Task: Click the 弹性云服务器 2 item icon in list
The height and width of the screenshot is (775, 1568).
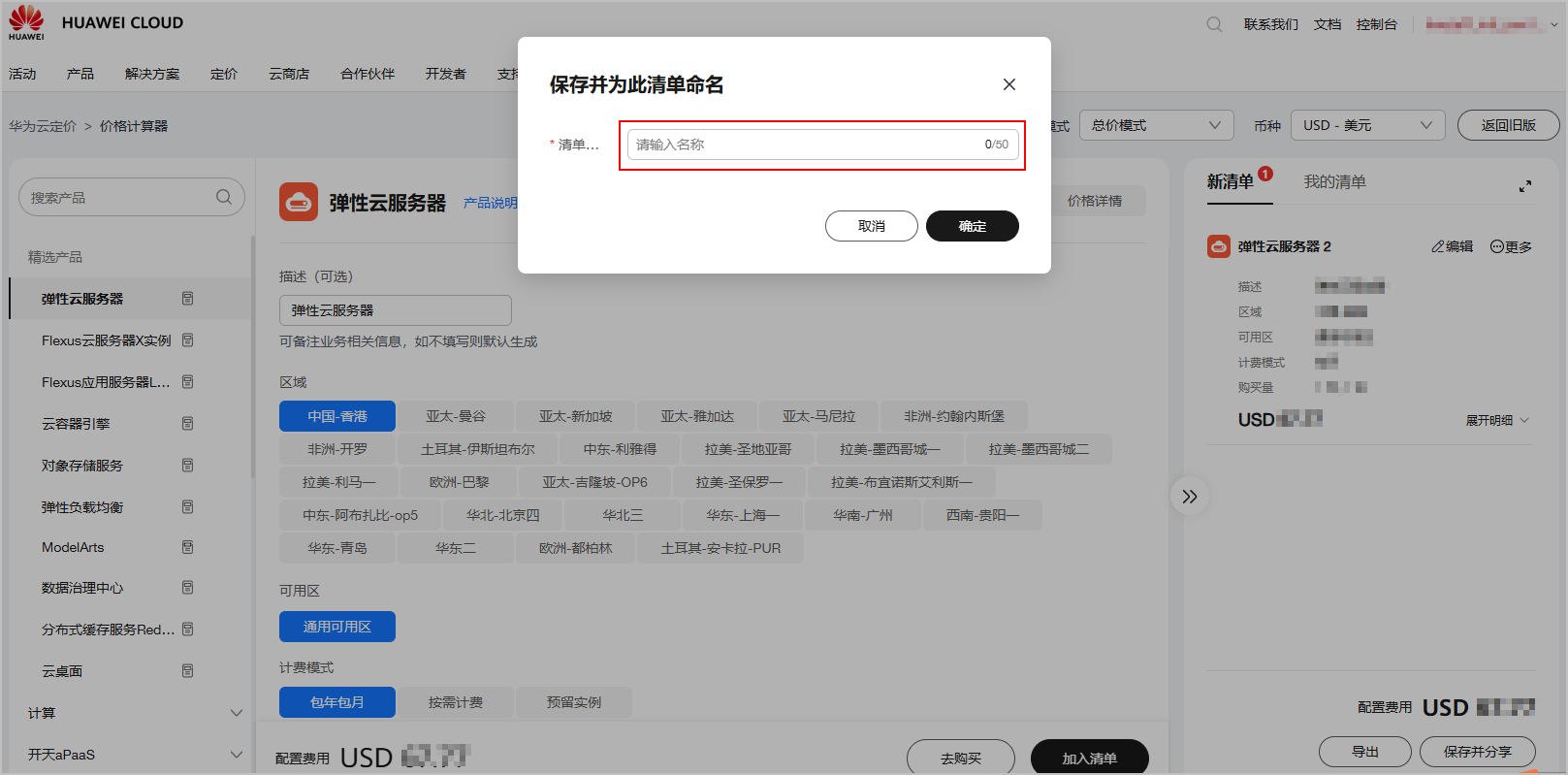Action: point(1219,246)
